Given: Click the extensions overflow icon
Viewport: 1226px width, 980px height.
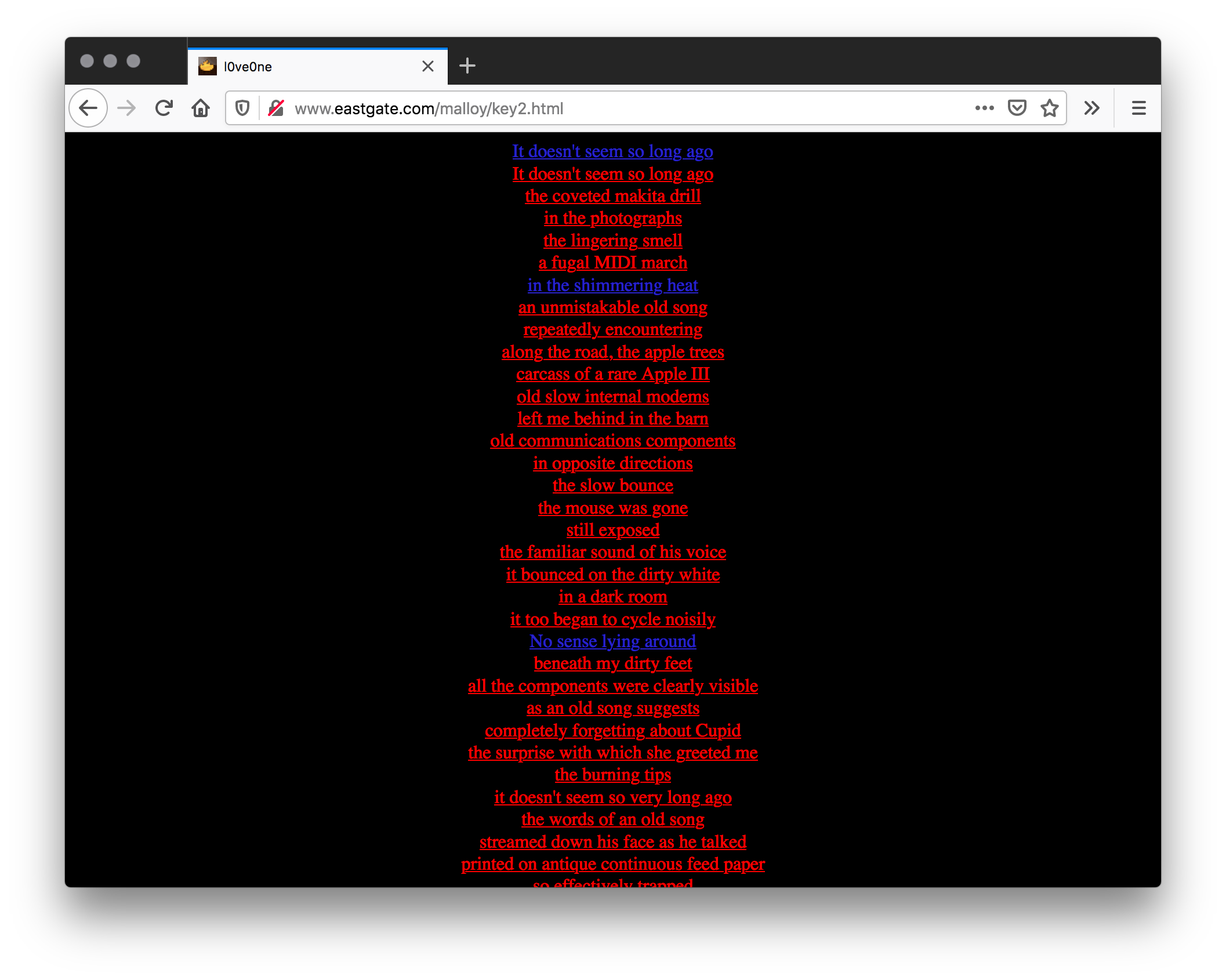Looking at the screenshot, I should click(x=1092, y=108).
